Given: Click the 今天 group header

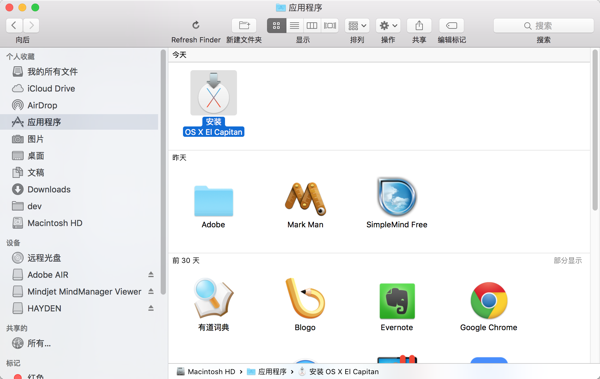Looking at the screenshot, I should [x=179, y=55].
